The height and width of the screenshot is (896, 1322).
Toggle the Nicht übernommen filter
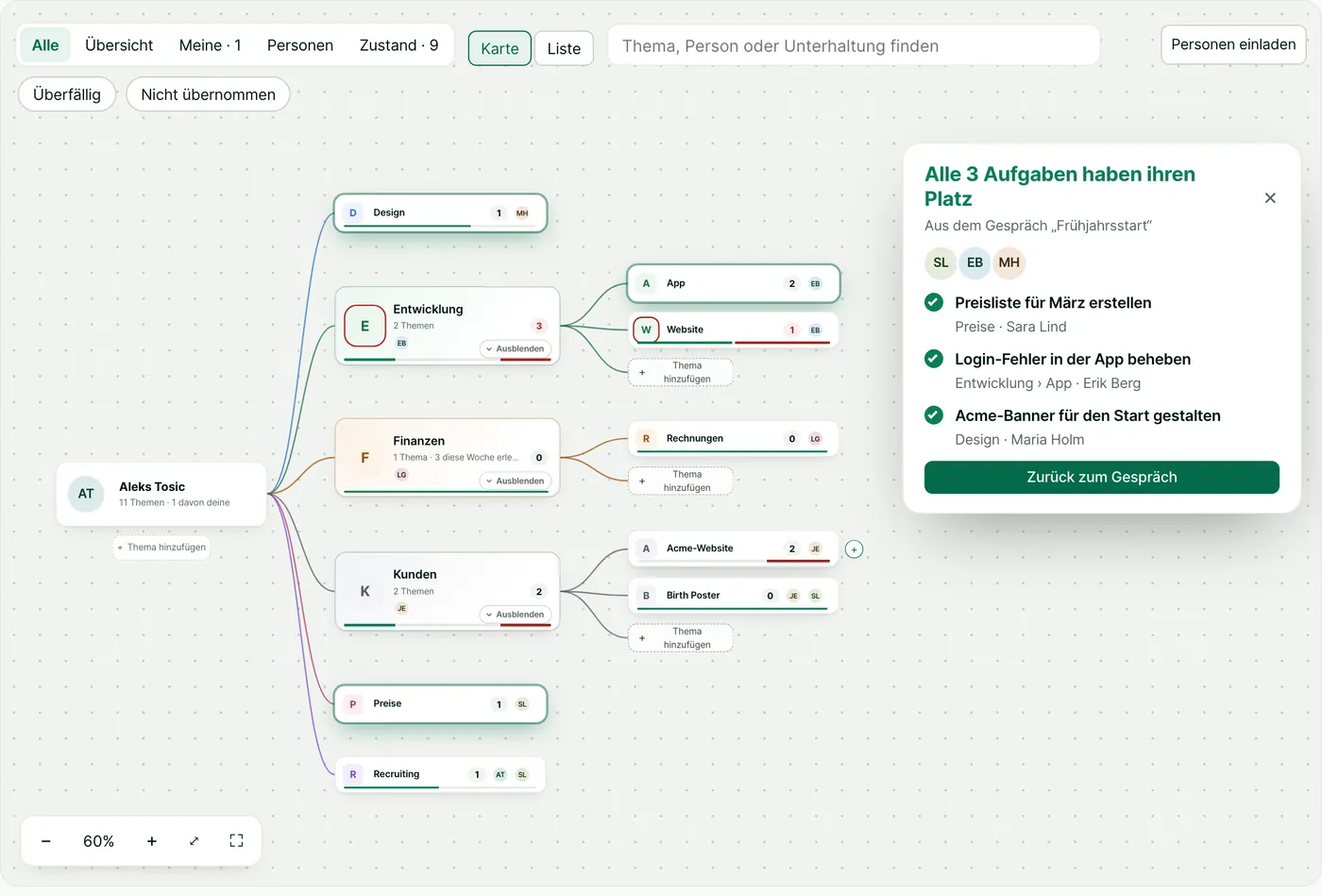[x=208, y=94]
